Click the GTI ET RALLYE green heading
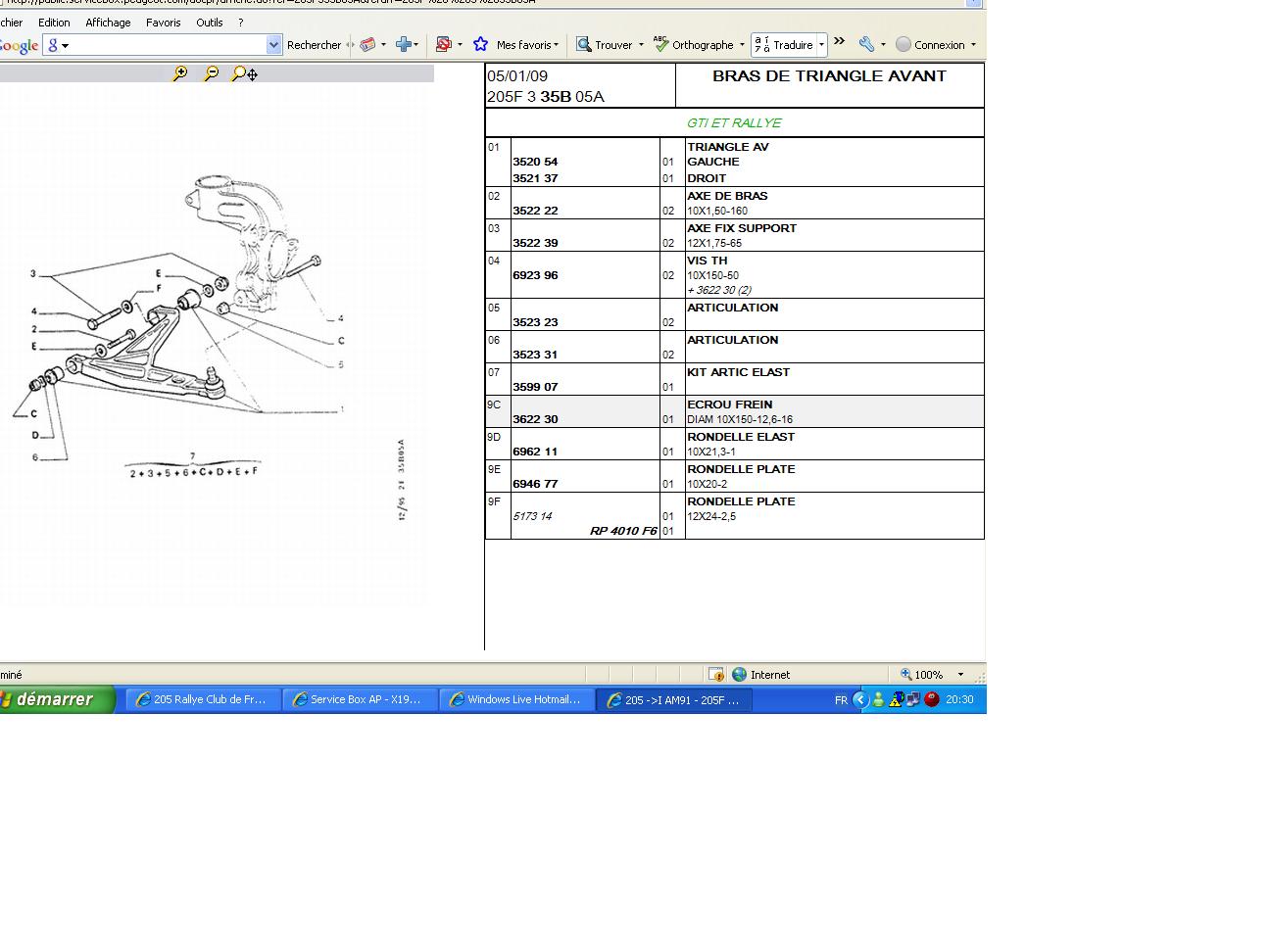1270x952 pixels. 734,122
